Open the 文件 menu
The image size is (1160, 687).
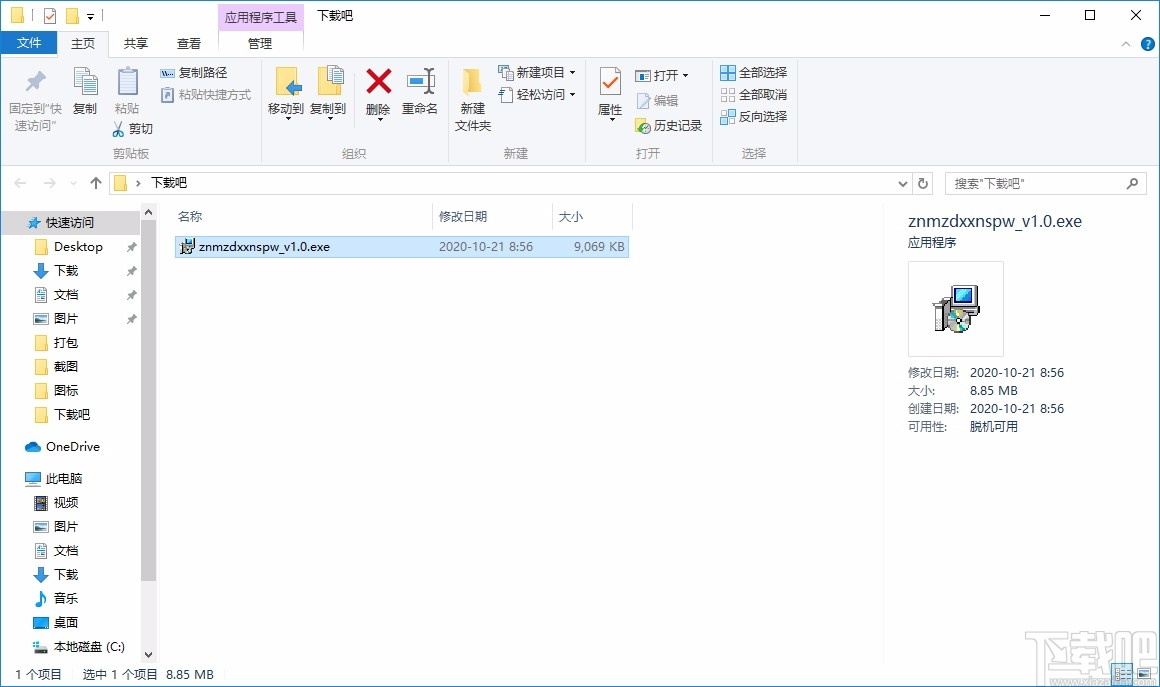point(30,43)
